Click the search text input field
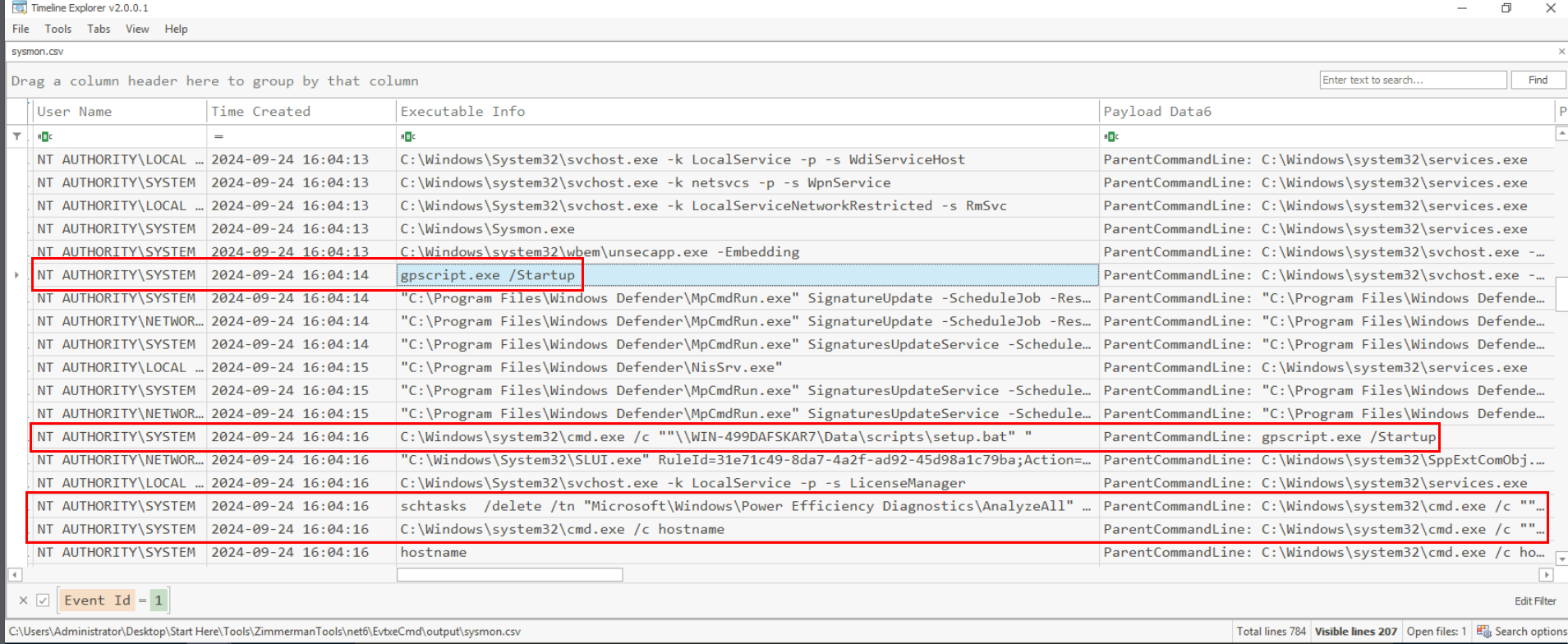The image size is (1568, 644). coord(1413,80)
